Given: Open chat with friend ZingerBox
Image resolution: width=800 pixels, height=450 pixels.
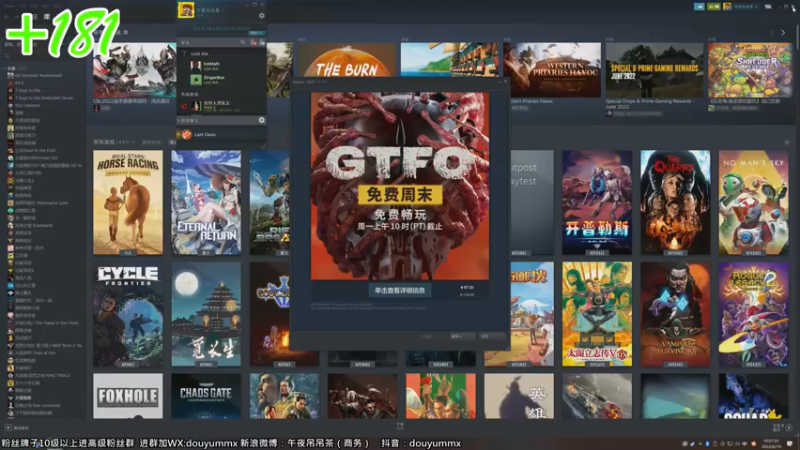Looking at the screenshot, I should pos(222,79).
